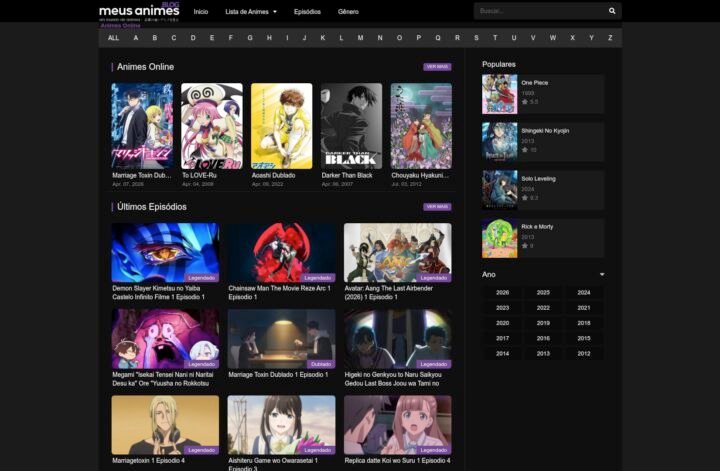Click the search magnifier icon
The height and width of the screenshot is (471, 720).
pos(612,11)
